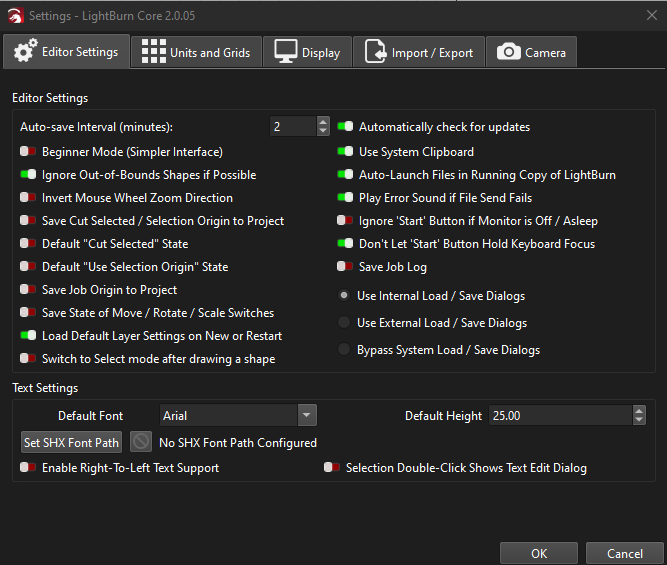Screen dimensions: 667x565
Task: Increase the auto-save interval with up arrow
Action: pyautogui.click(x=323, y=122)
